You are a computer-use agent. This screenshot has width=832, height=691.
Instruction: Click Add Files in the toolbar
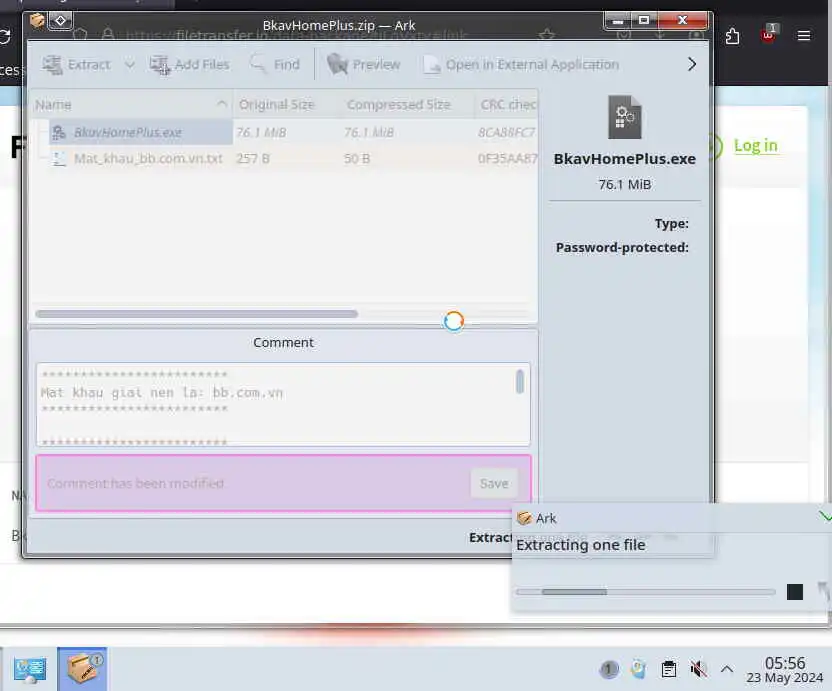189,65
